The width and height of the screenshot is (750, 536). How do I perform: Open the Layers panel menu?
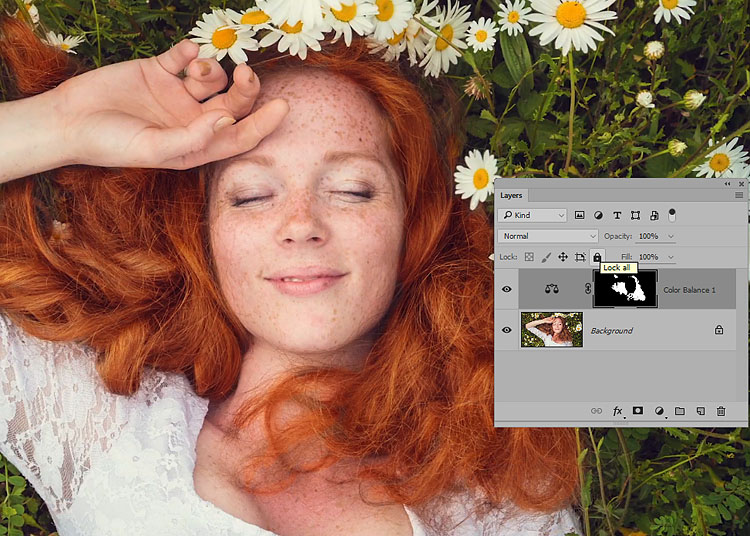click(x=739, y=195)
